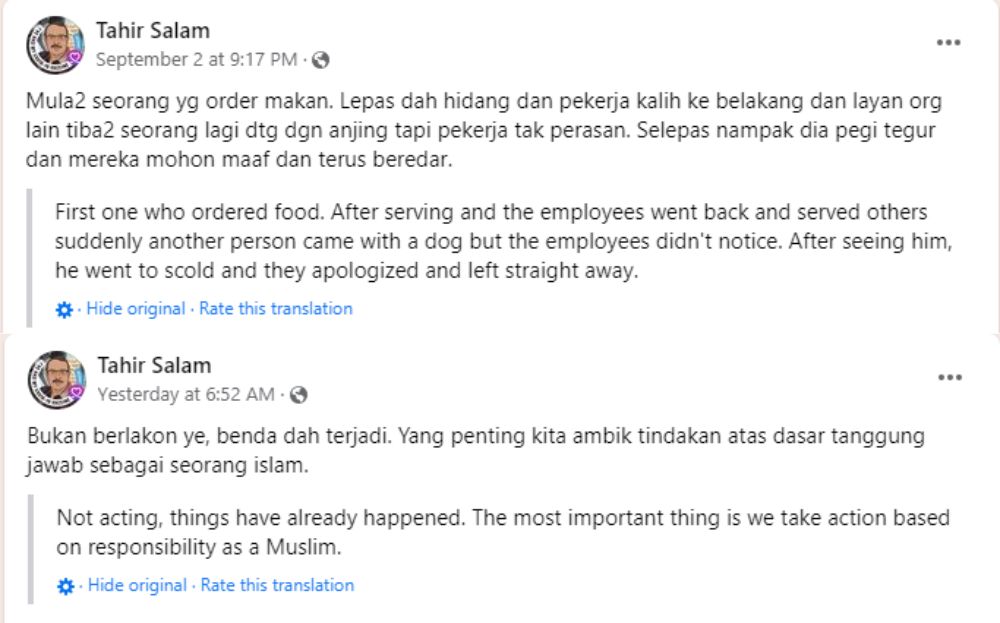Open options menu for Yesterday's post

pos(948,378)
